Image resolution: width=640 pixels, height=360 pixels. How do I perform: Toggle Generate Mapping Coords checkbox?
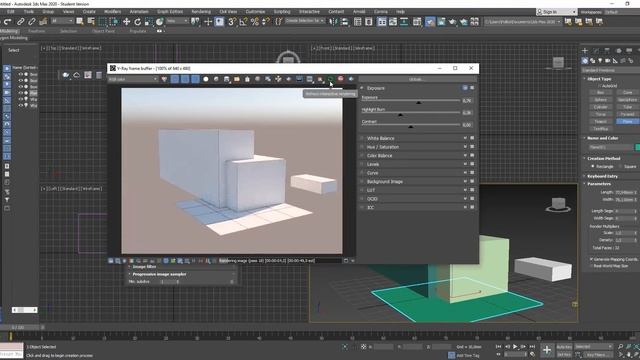[591, 259]
